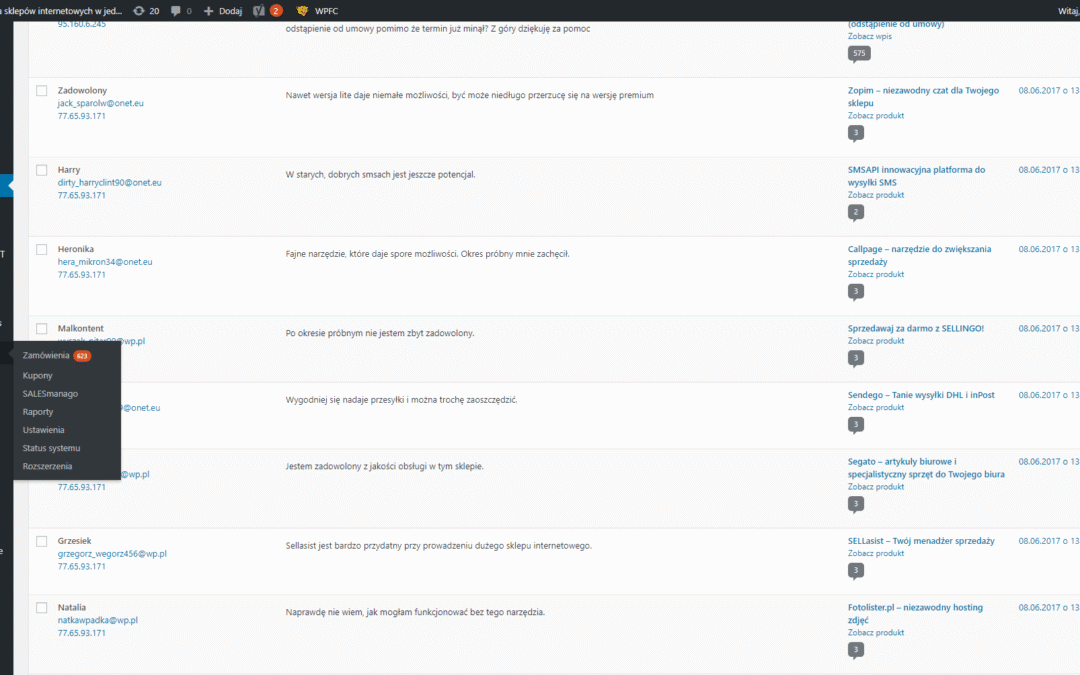Open the Fotolister.pl – niezawodny hosting link
This screenshot has width=1080, height=675.
click(915, 614)
